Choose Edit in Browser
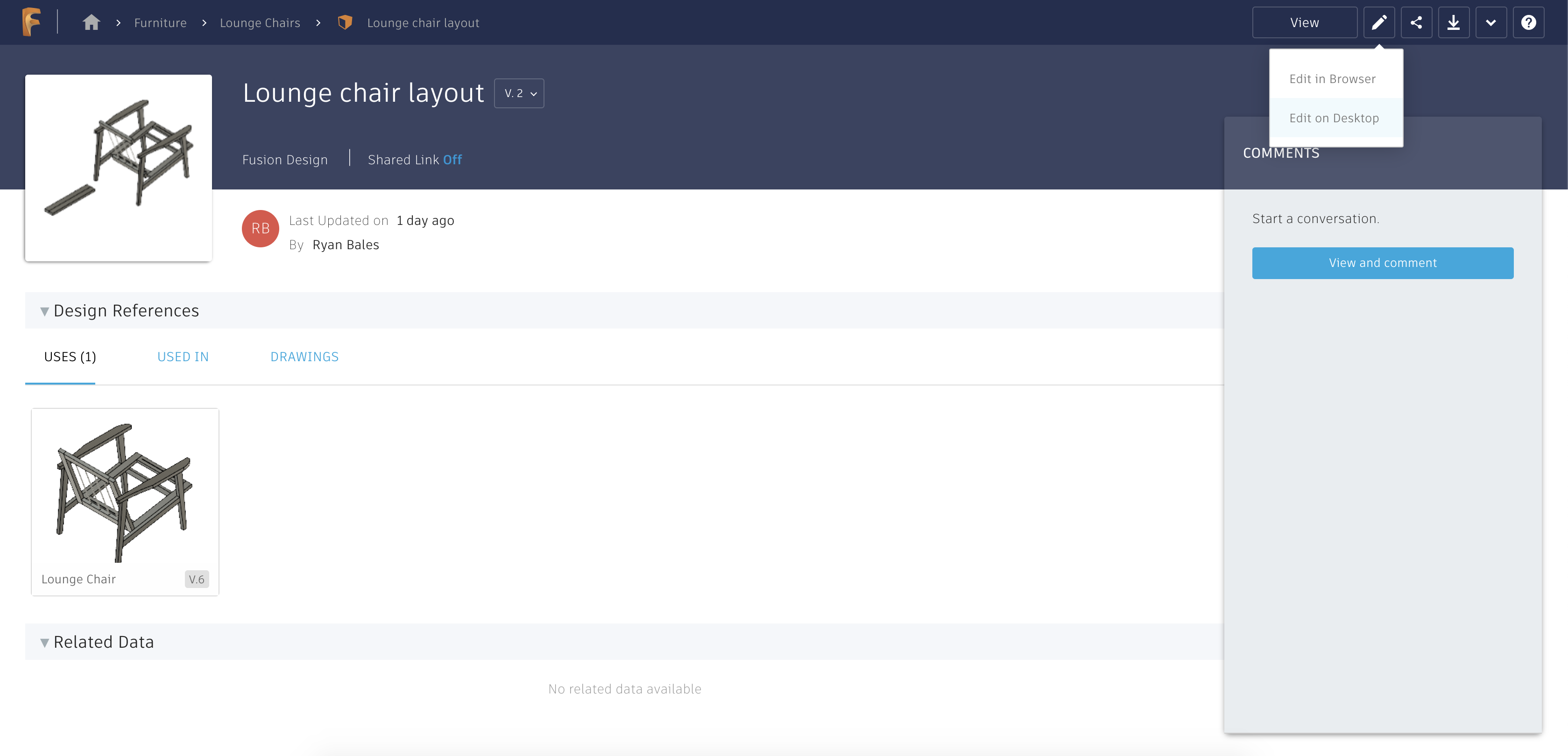Viewport: 1568px width, 756px height. tap(1335, 79)
